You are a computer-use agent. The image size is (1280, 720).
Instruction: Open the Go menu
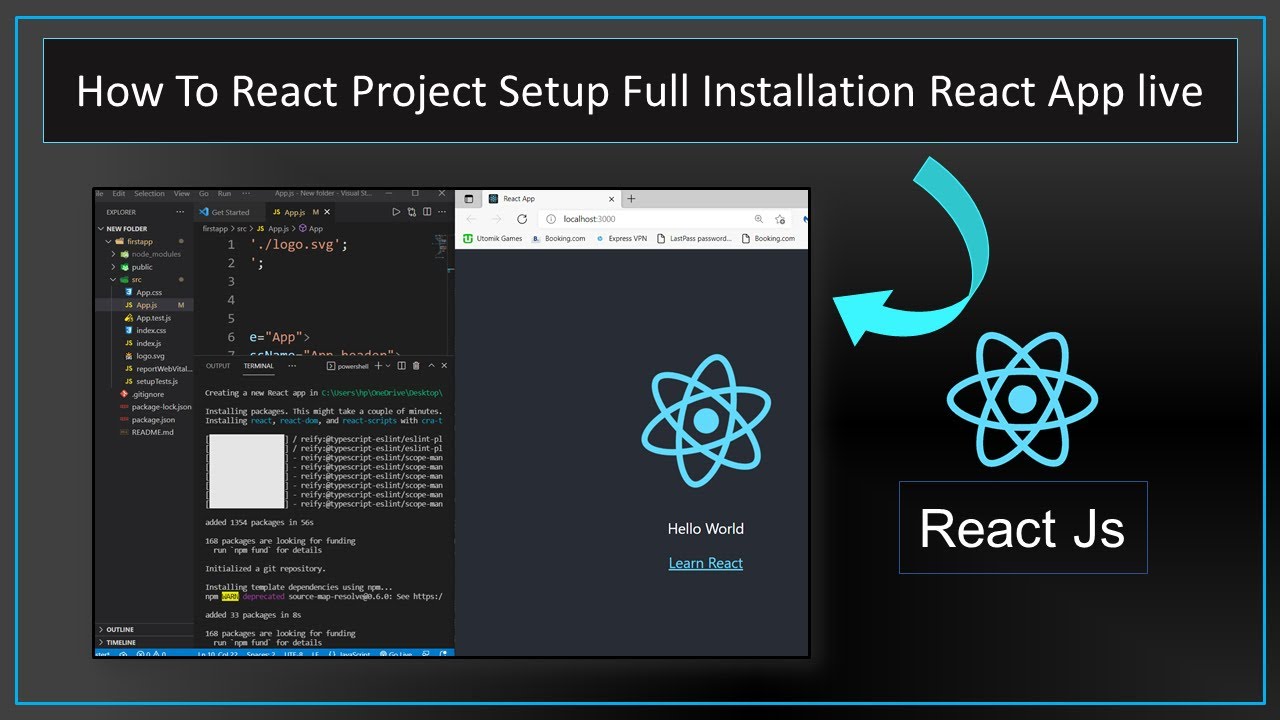tap(204, 194)
